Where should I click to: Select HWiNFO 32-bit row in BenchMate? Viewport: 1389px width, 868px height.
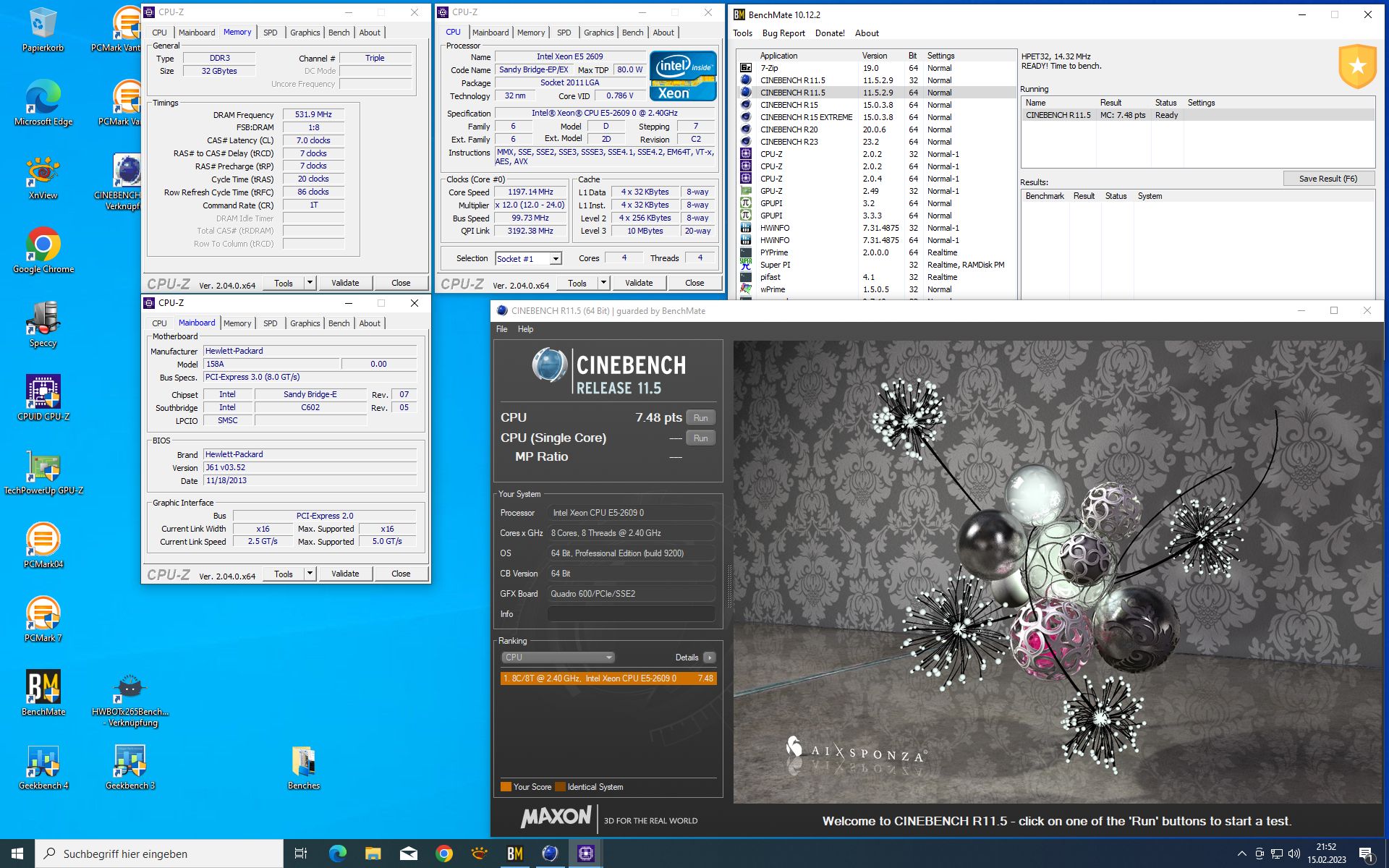tap(877, 228)
